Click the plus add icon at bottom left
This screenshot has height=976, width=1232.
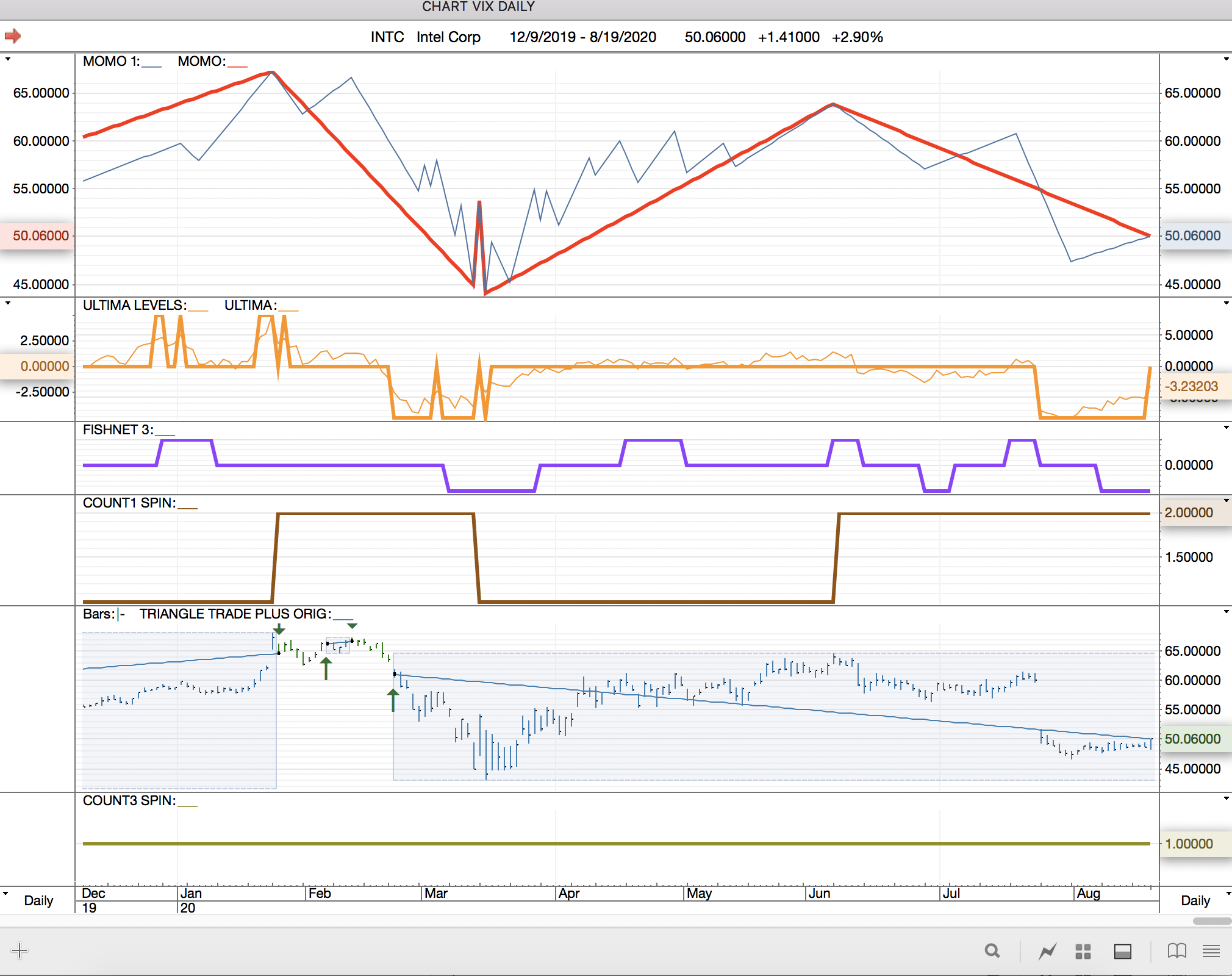pyautogui.click(x=20, y=950)
